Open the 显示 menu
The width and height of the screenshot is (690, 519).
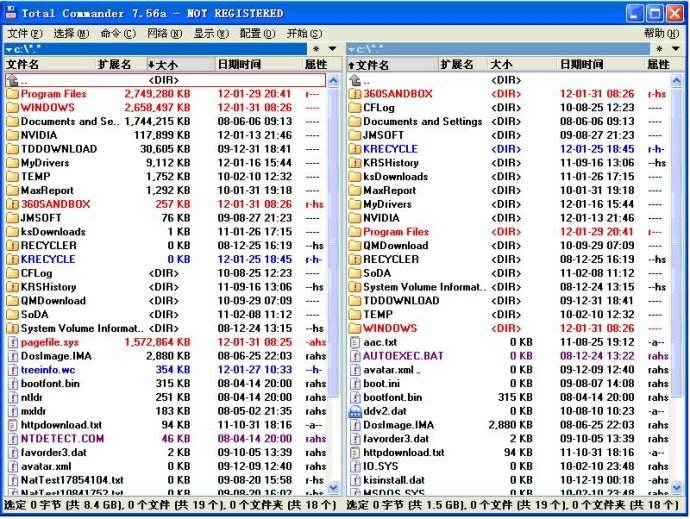coord(211,33)
